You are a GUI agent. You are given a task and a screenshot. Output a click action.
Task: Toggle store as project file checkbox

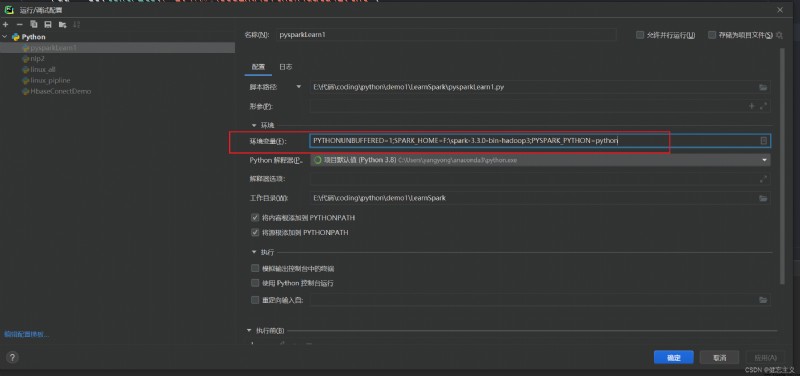712,35
